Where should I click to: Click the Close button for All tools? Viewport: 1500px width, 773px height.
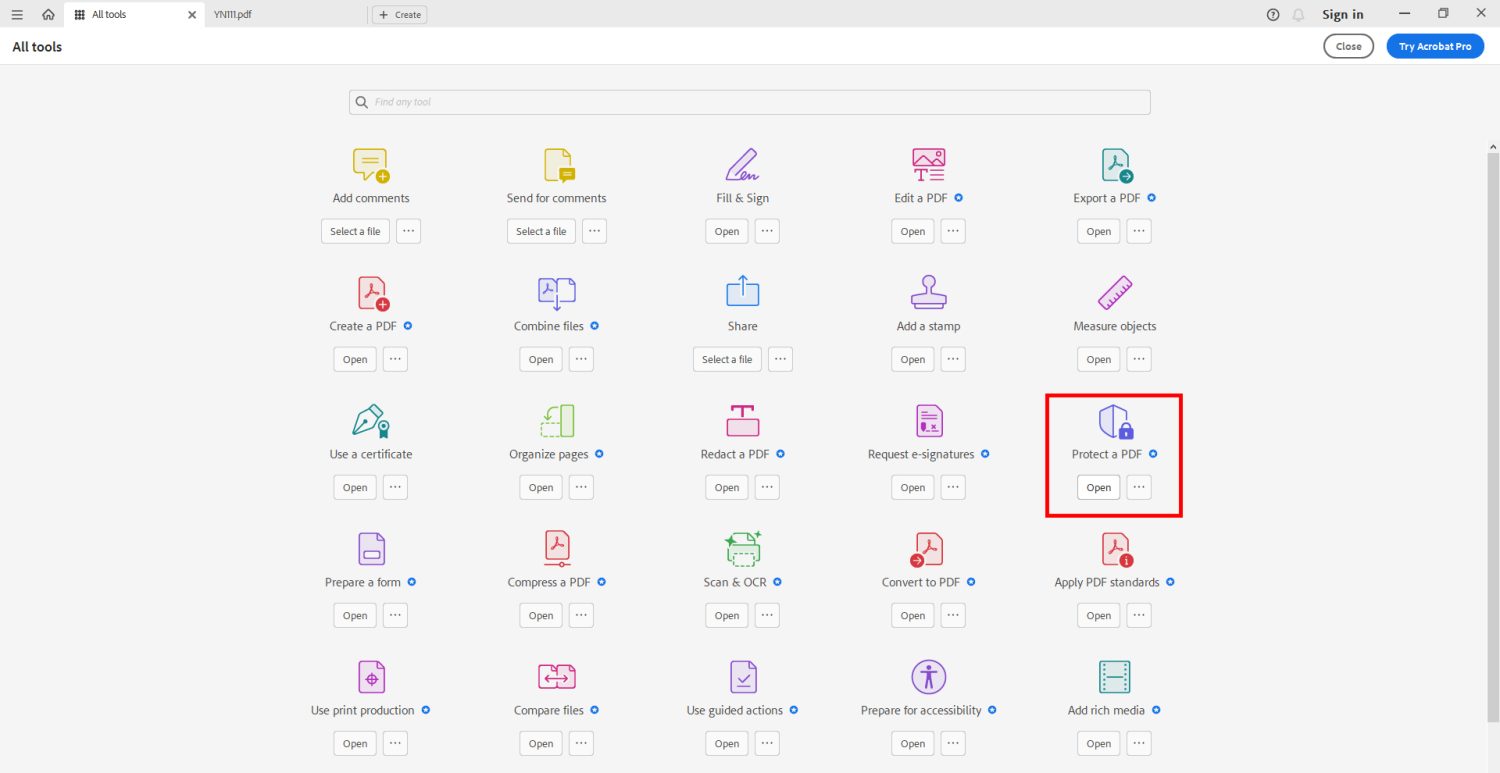click(x=1349, y=46)
